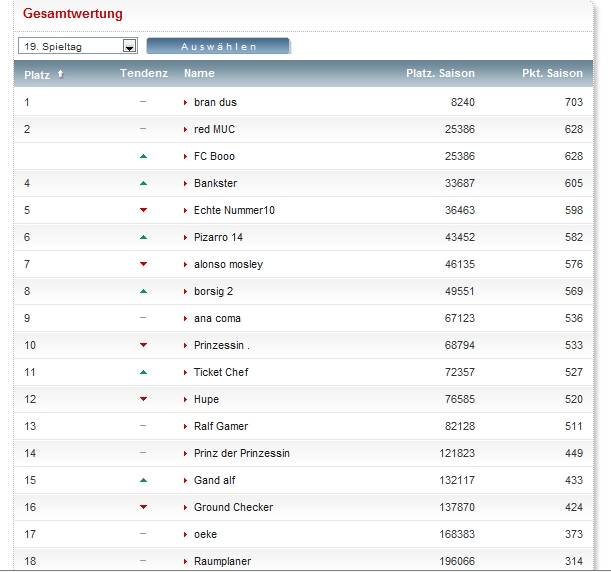Open the Pizarro 14 link
This screenshot has height=572, width=611.
click(x=218, y=237)
